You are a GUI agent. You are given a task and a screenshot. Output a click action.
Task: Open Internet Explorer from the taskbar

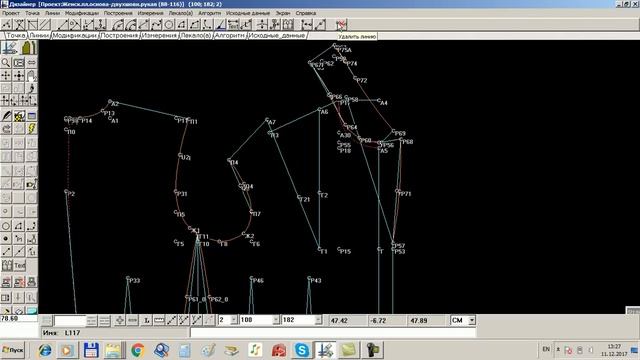coord(44,350)
